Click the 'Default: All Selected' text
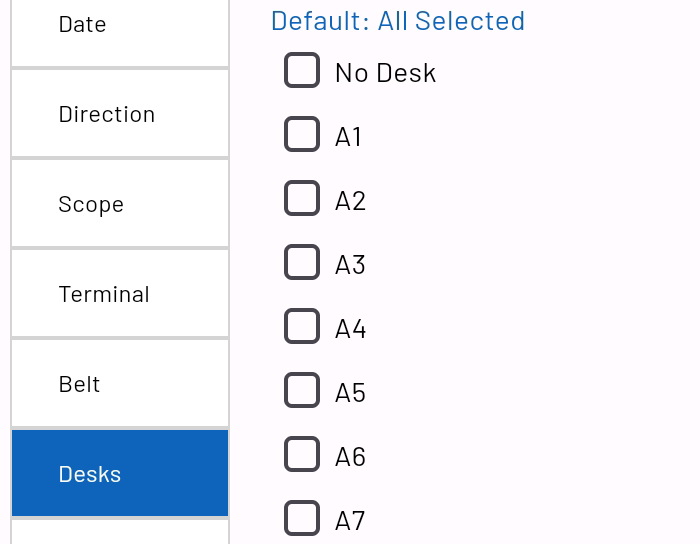 coord(397,21)
